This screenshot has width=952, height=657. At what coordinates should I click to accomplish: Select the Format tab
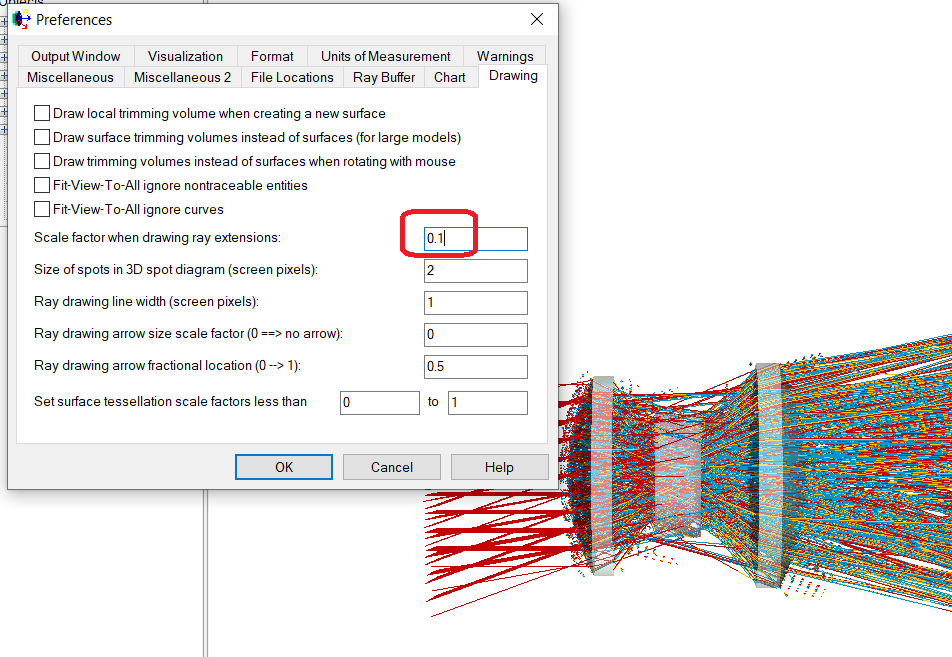coord(272,56)
